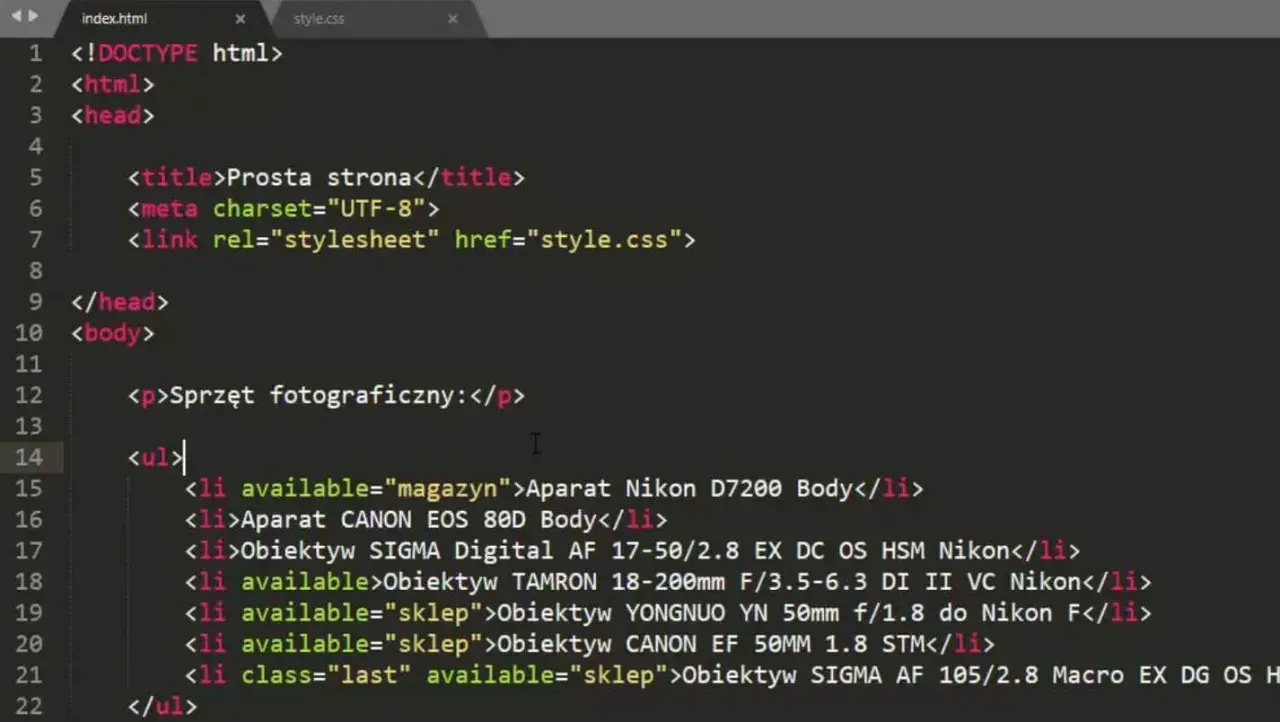
Task: Switch to the index.html tab
Action: [x=114, y=19]
